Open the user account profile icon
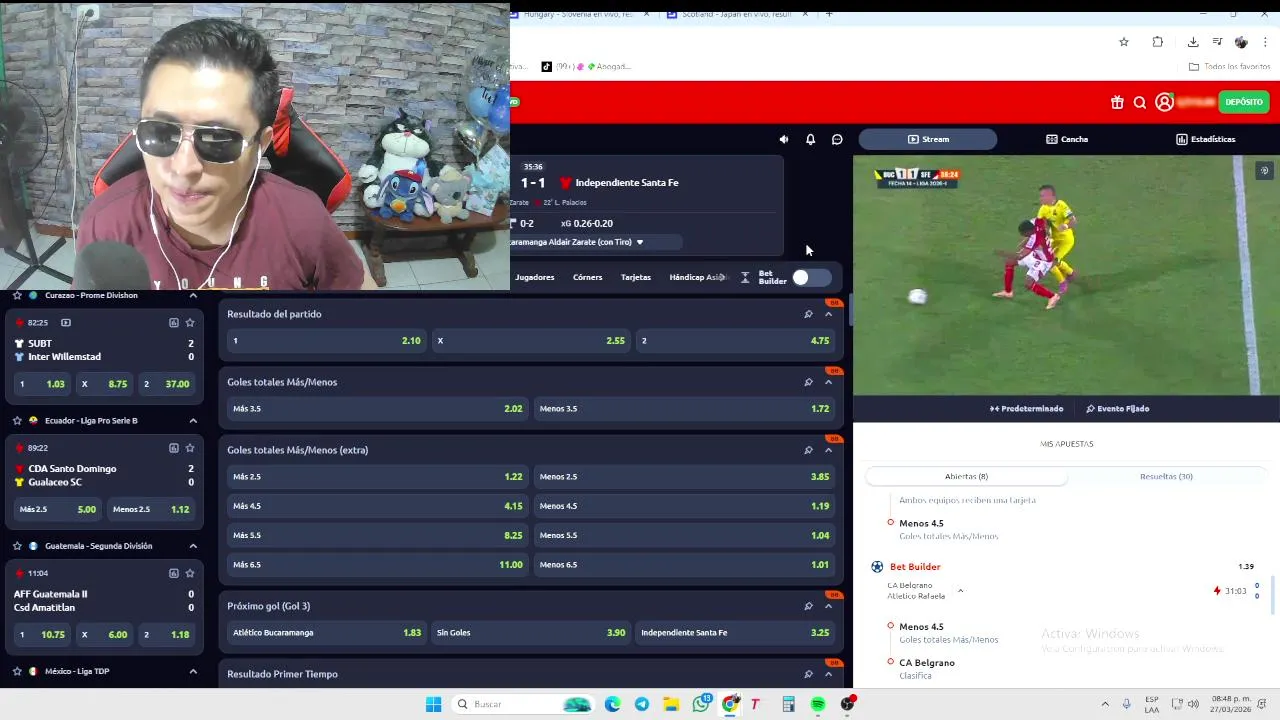 pyautogui.click(x=1164, y=102)
